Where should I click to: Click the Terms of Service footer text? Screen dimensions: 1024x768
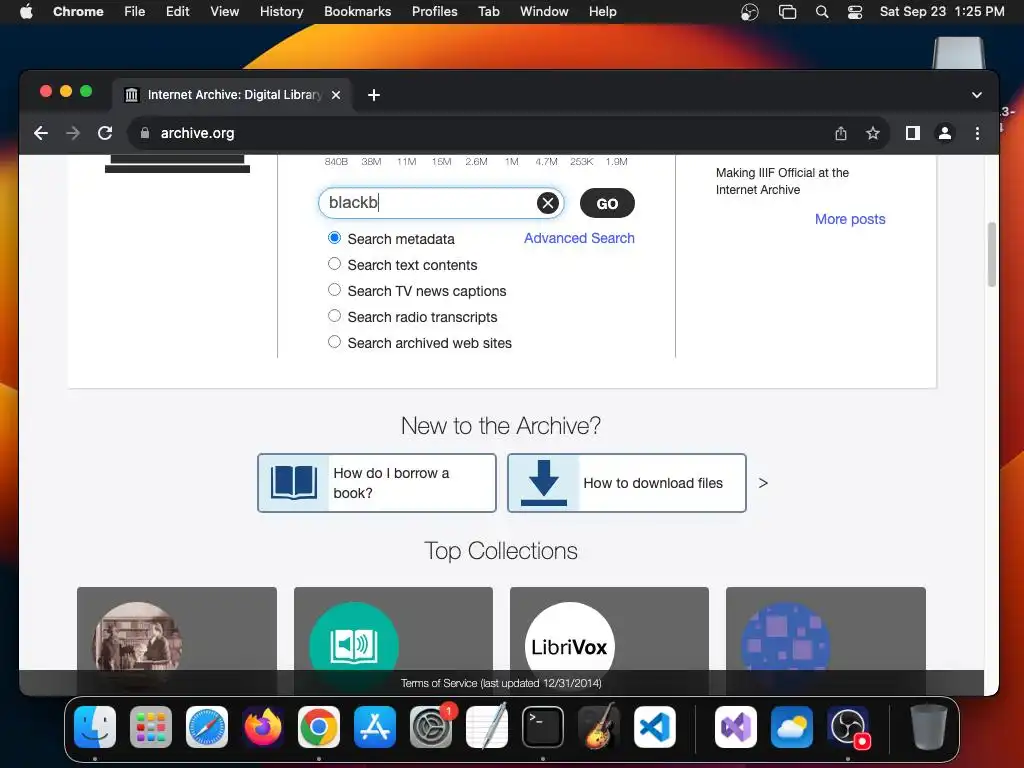coord(501,683)
